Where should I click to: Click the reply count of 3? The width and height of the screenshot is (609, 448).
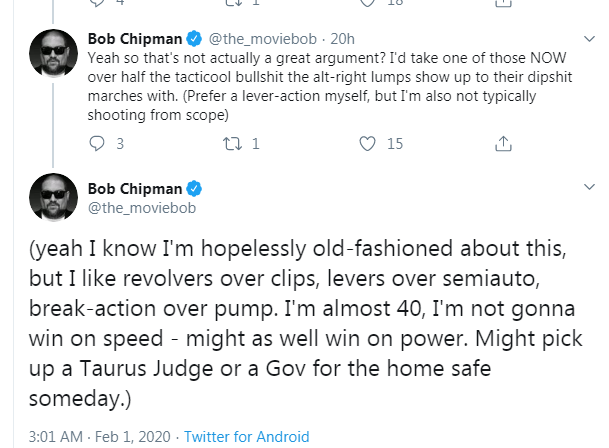[x=120, y=143]
